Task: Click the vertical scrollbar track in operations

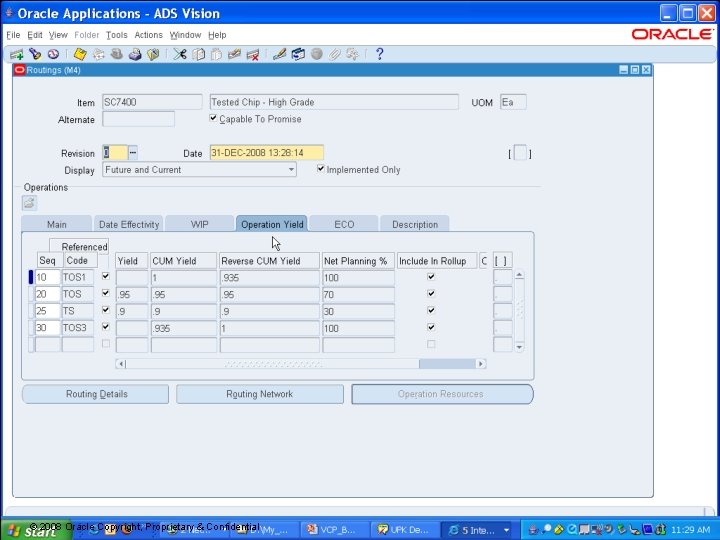Action: click(x=519, y=311)
